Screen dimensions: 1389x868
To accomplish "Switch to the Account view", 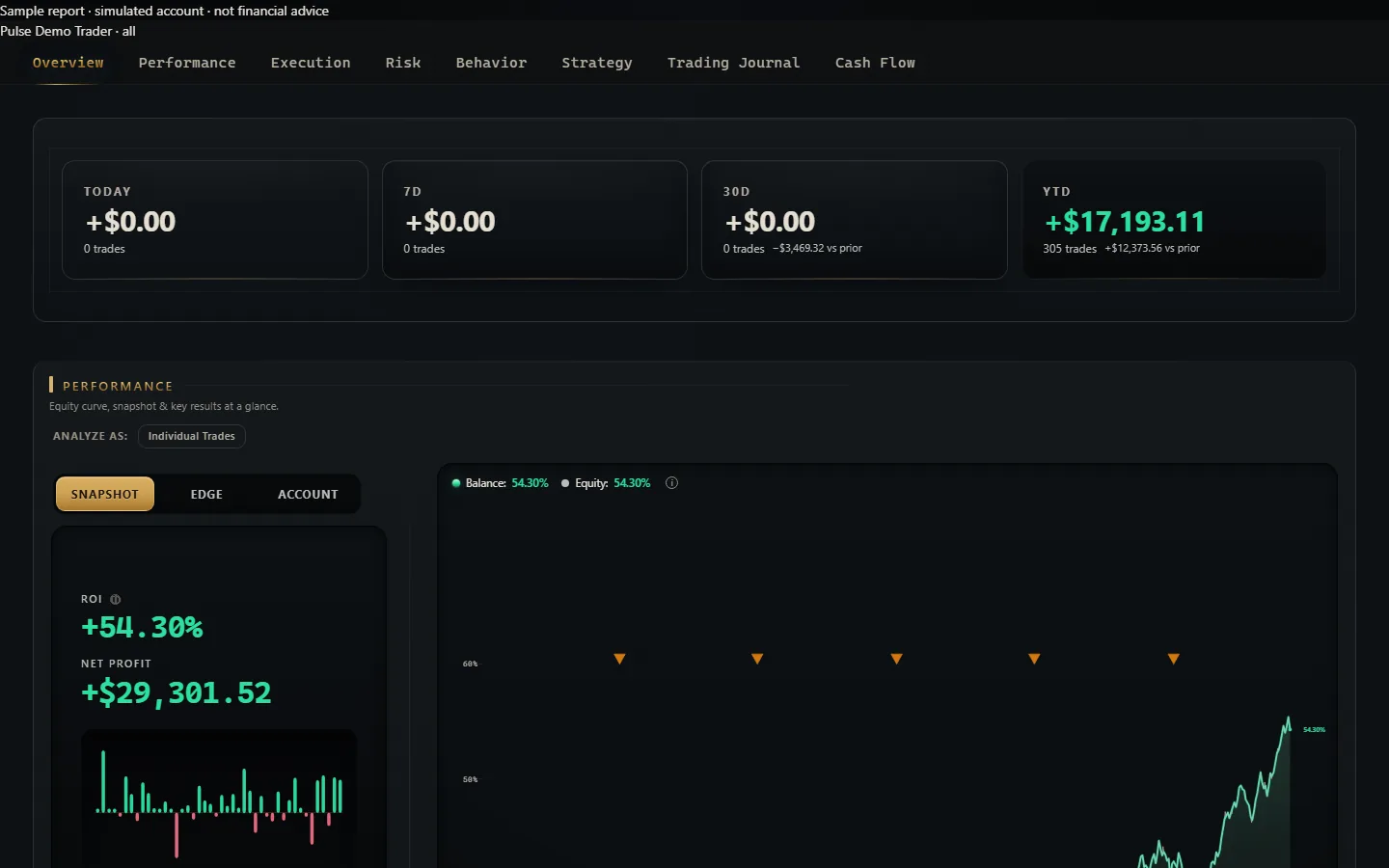I will tap(308, 494).
